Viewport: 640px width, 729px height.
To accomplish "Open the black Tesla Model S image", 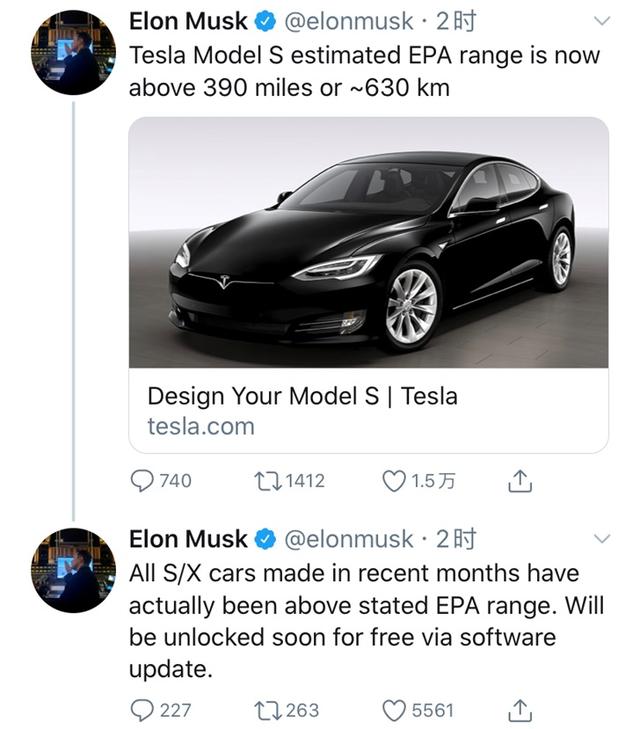I will tap(368, 242).
